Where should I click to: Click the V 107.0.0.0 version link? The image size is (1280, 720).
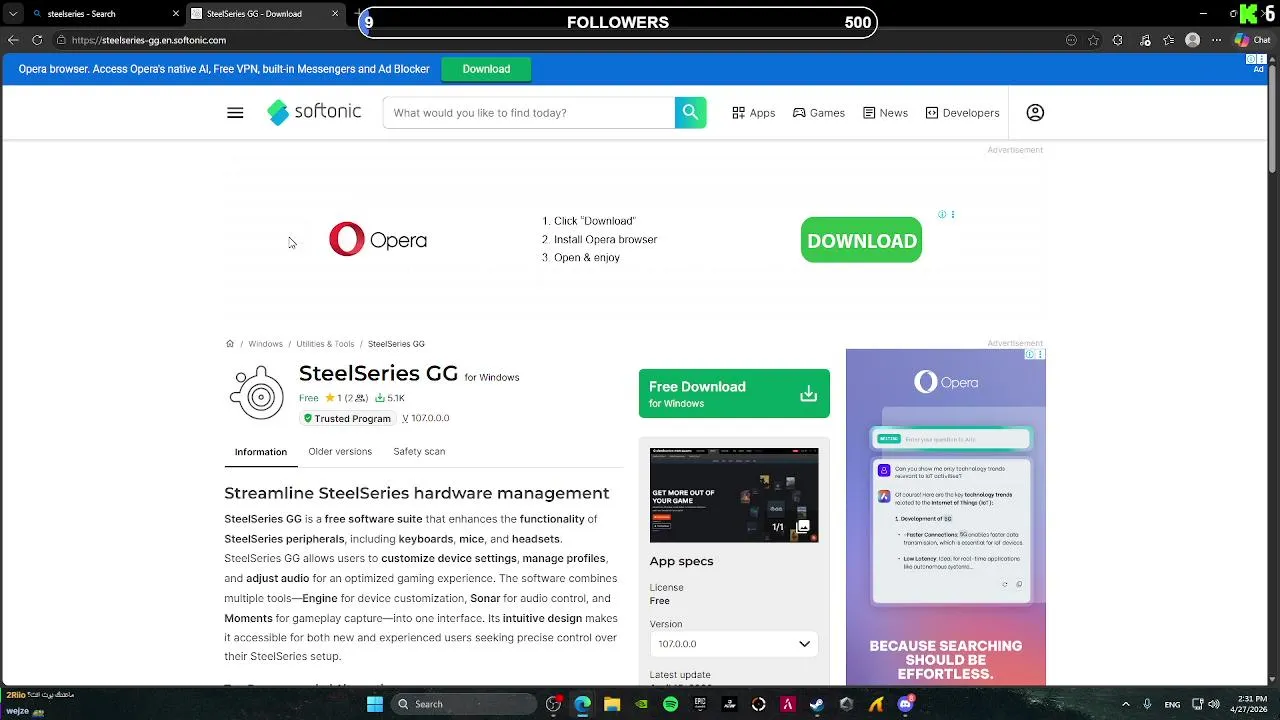coord(426,418)
